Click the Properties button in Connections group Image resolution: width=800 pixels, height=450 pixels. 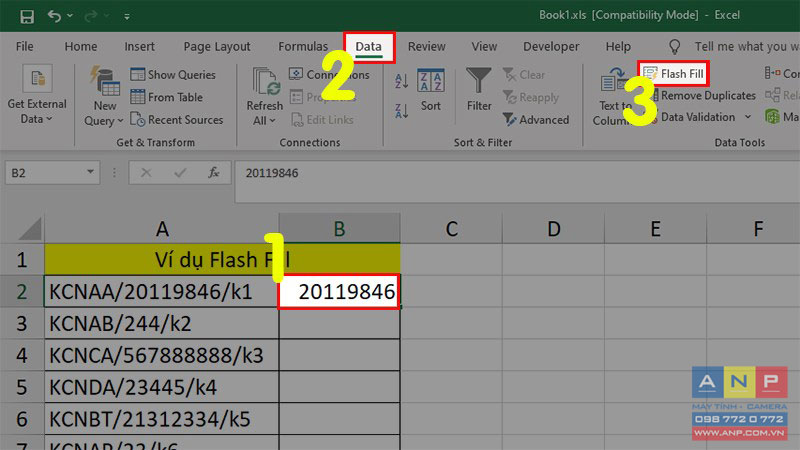tap(322, 97)
